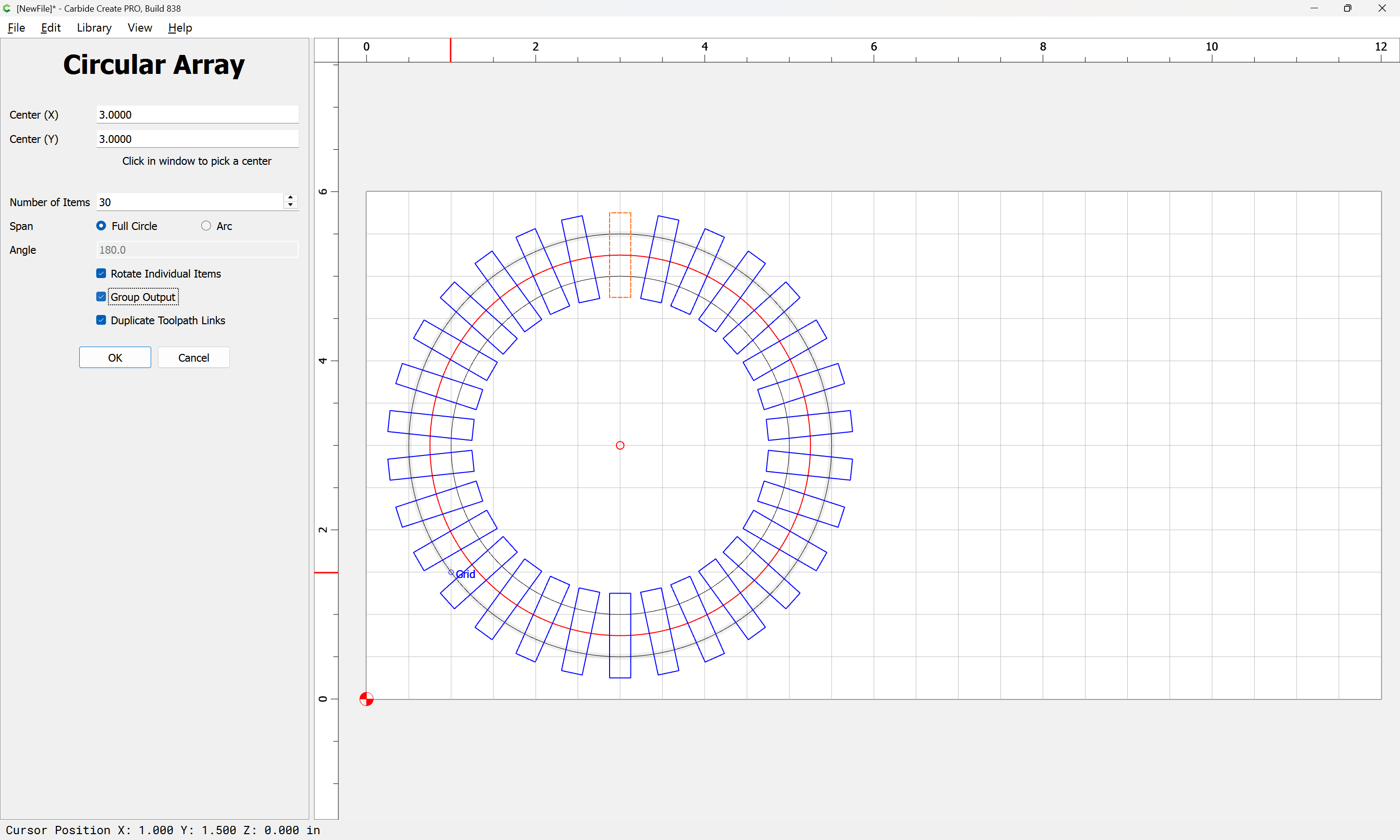Viewport: 1400px width, 840px height.
Task: Open the Edit menu
Action: point(51,28)
